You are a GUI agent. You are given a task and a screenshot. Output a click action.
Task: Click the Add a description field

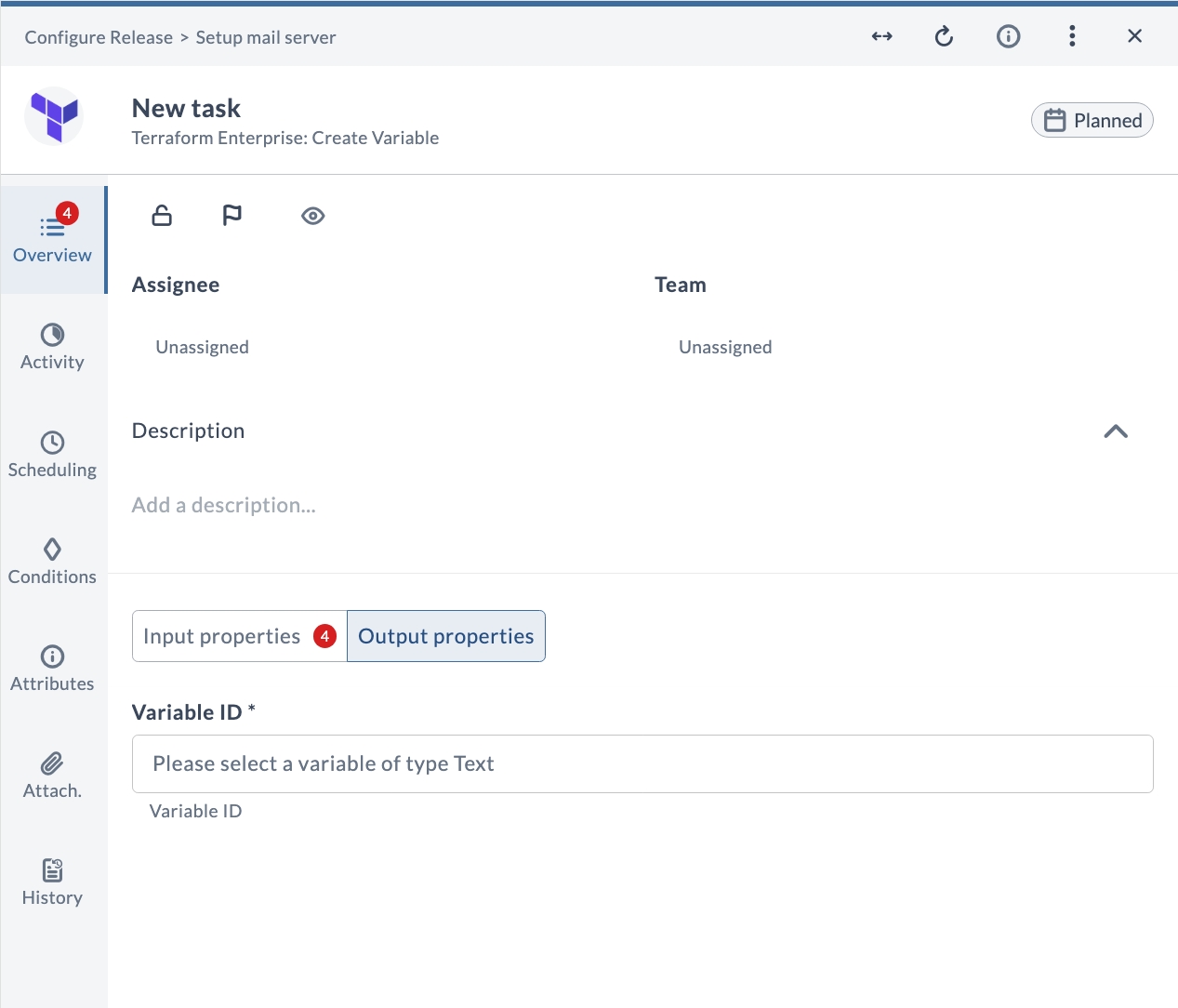224,505
